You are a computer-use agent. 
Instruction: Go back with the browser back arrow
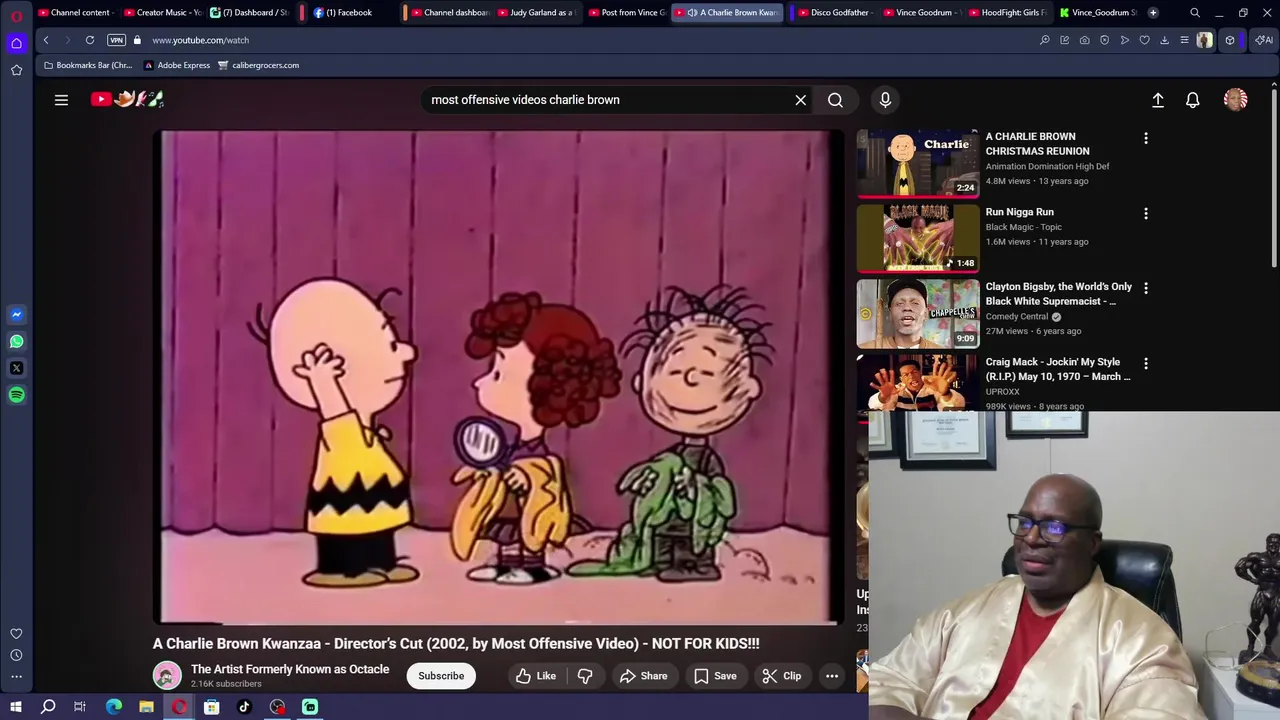click(46, 40)
